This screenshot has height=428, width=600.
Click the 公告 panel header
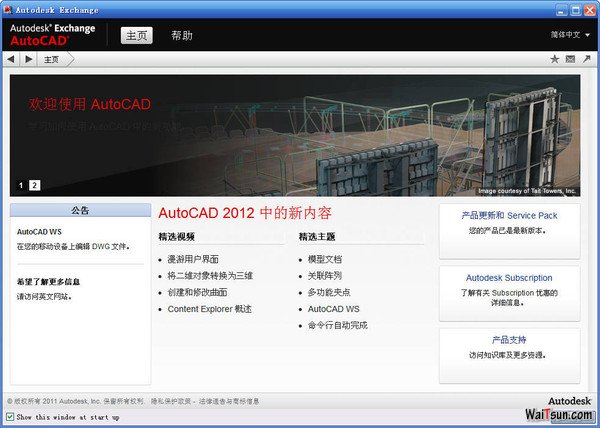pos(80,210)
